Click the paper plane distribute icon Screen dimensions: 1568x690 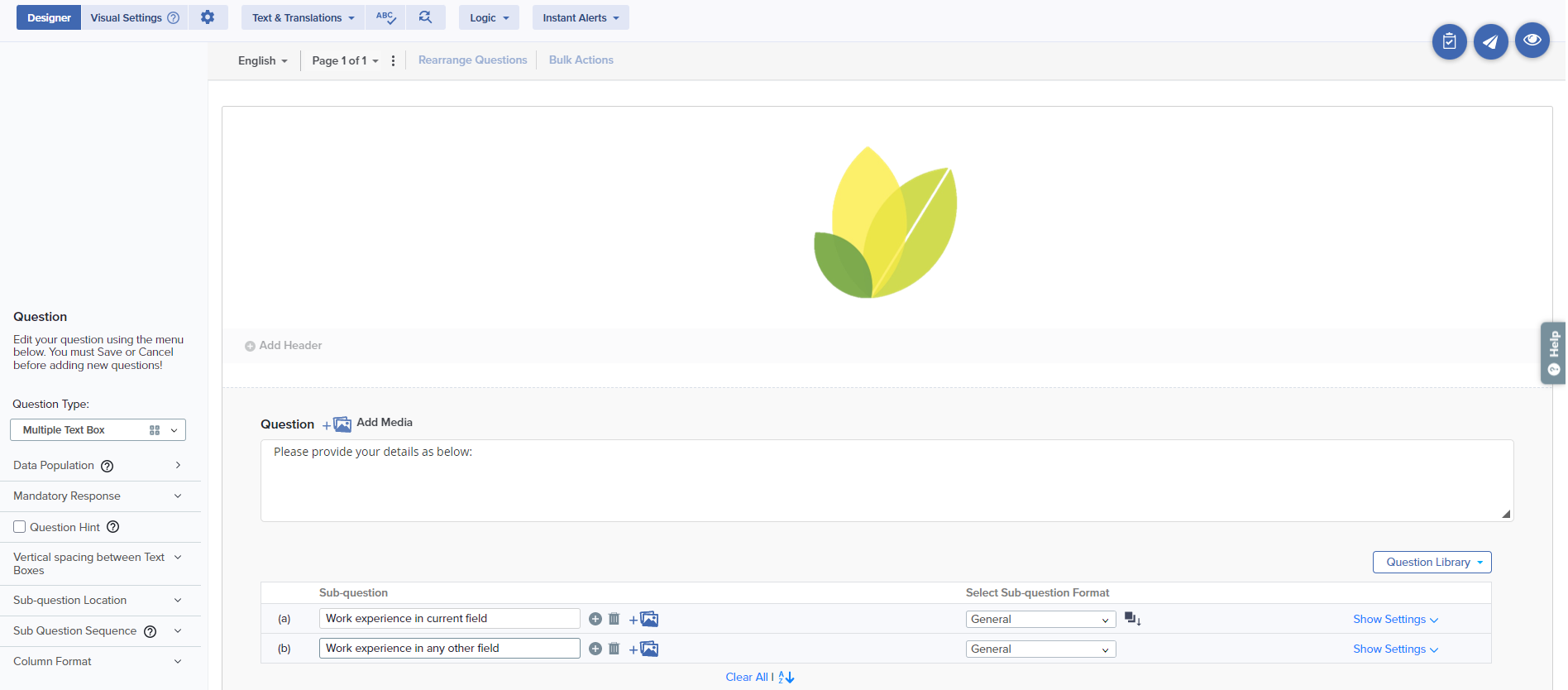(1490, 41)
